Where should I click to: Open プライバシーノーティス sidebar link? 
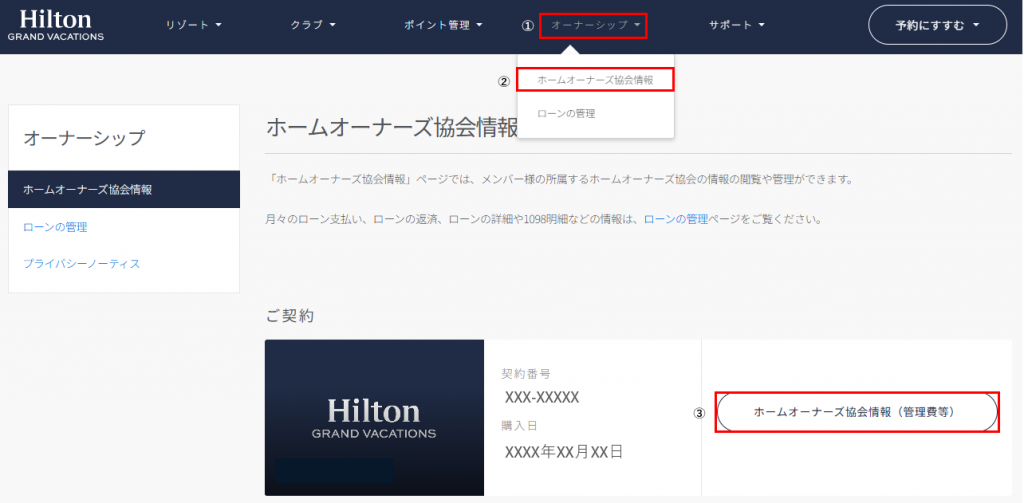coord(82,264)
